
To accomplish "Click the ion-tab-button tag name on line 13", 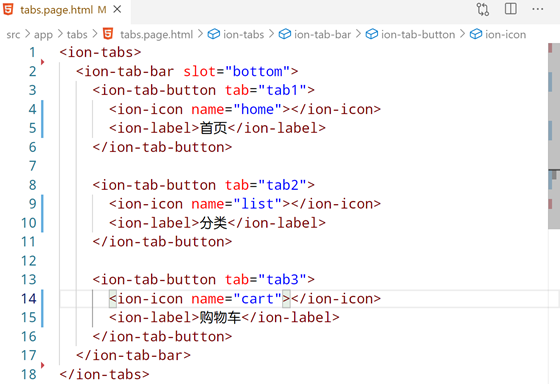I will point(158,280).
